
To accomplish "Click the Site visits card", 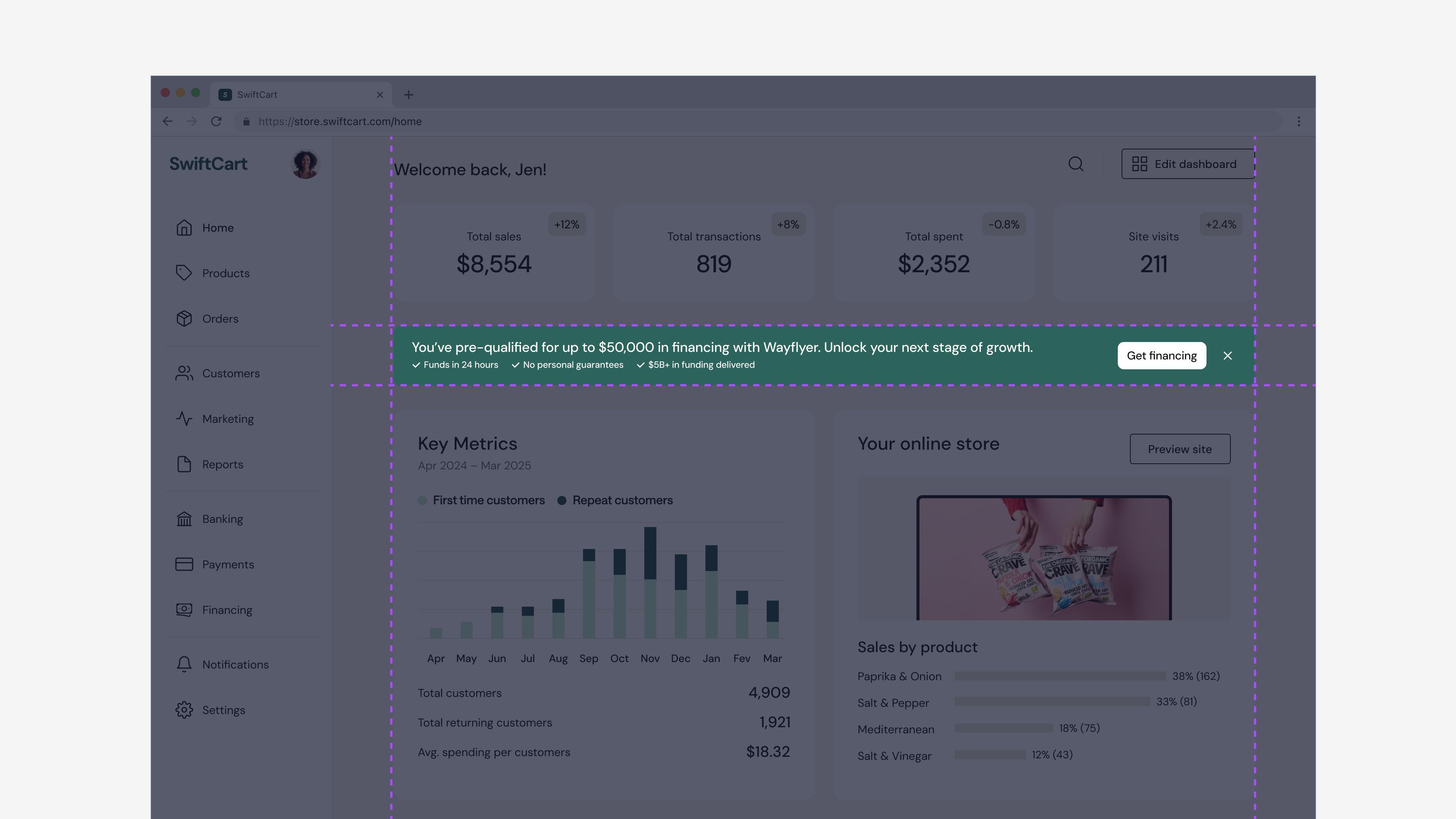I will point(1153,253).
